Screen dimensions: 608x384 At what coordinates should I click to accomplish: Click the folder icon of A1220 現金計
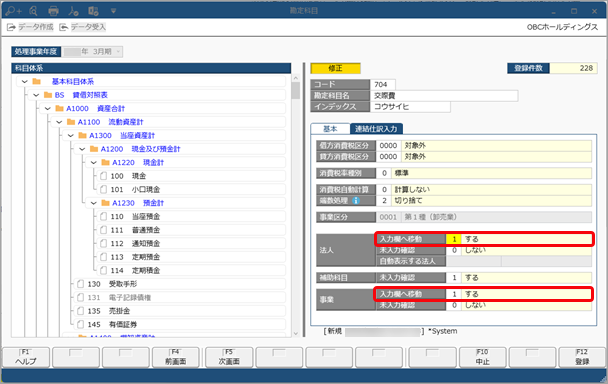pos(105,163)
